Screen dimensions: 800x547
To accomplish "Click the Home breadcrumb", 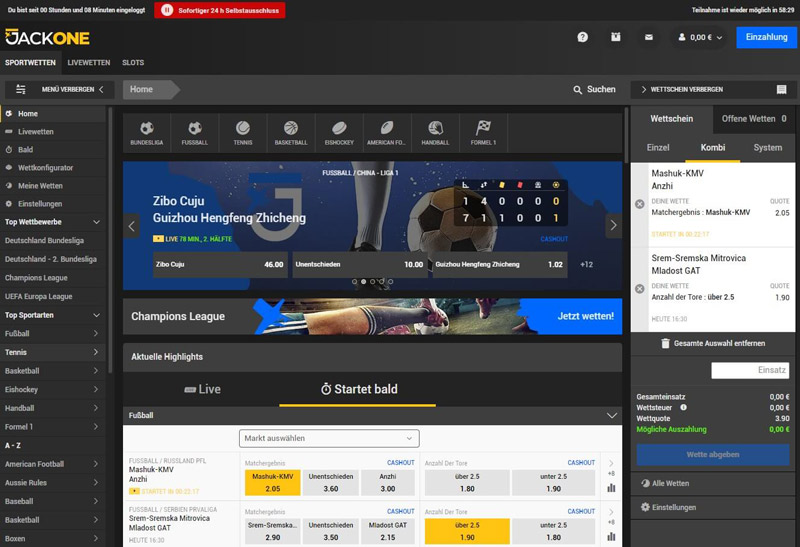I will pyautogui.click(x=151, y=89).
